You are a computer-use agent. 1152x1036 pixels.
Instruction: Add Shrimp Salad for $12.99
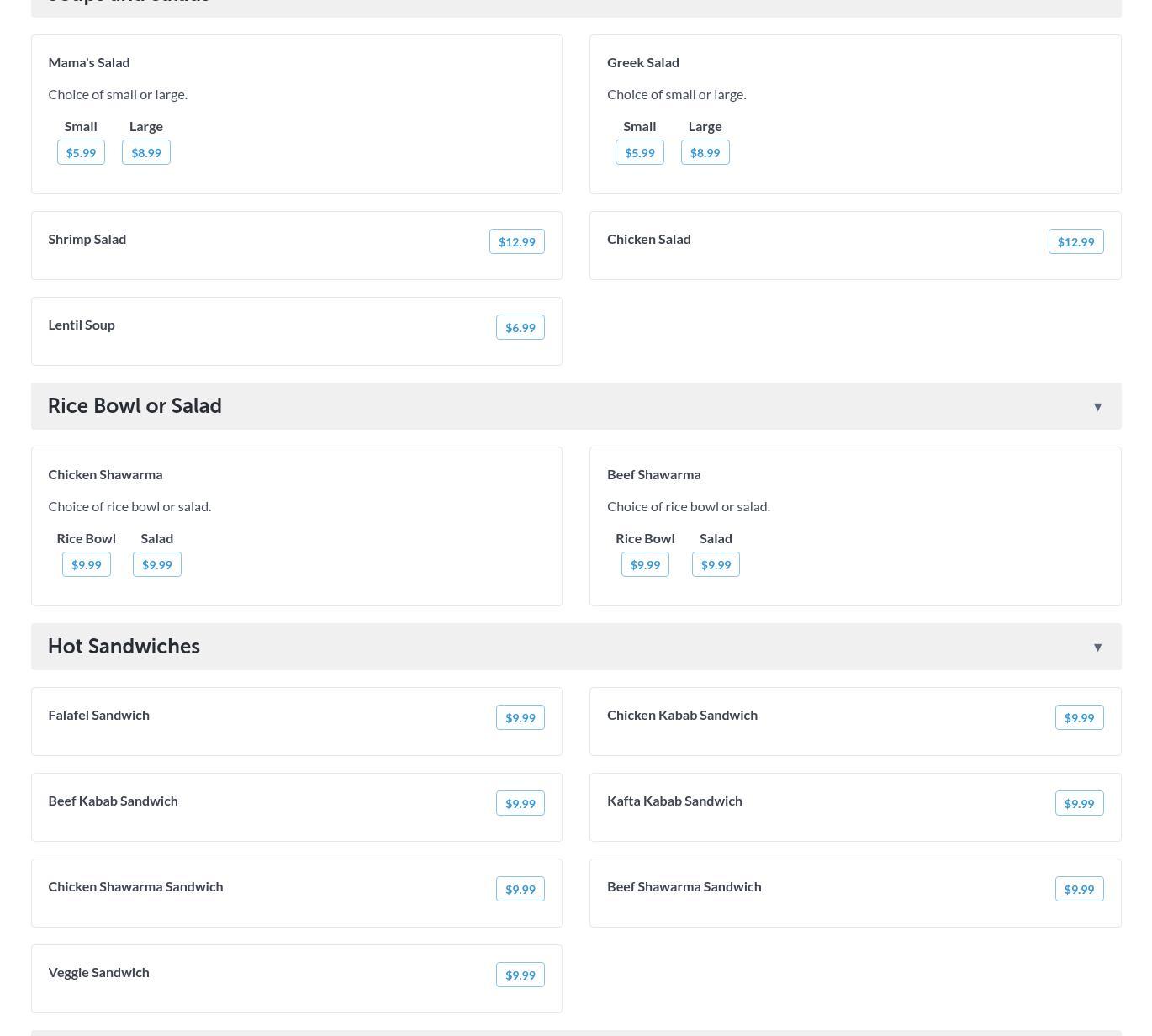(x=516, y=242)
